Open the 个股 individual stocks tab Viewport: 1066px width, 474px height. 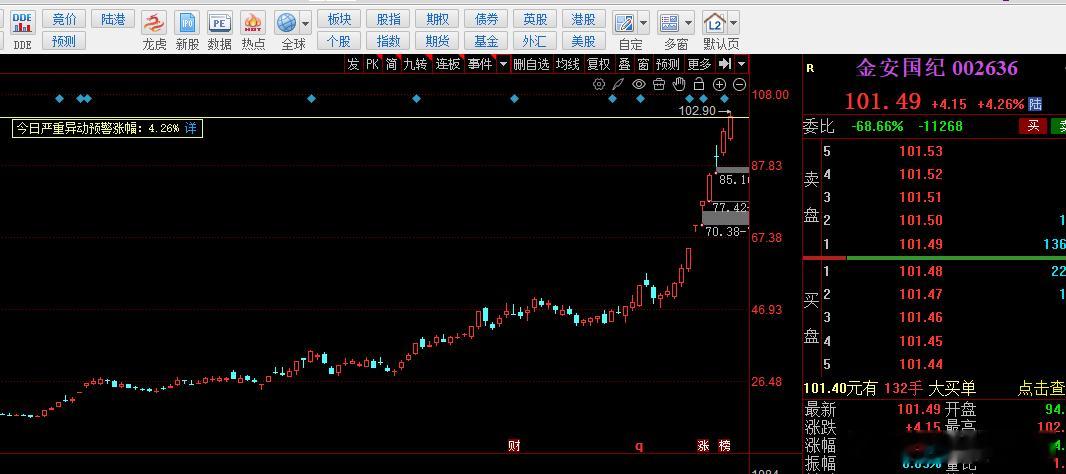coord(339,41)
